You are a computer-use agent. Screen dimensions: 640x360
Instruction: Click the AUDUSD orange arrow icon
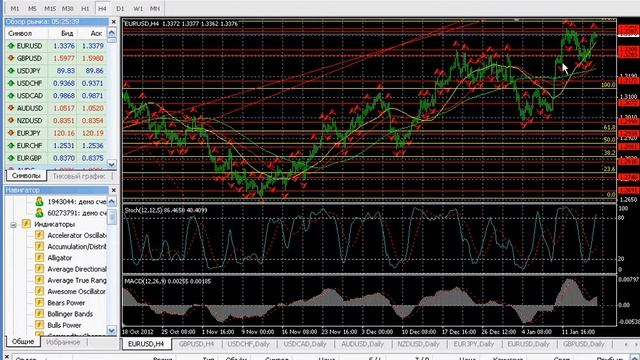tap(11, 108)
